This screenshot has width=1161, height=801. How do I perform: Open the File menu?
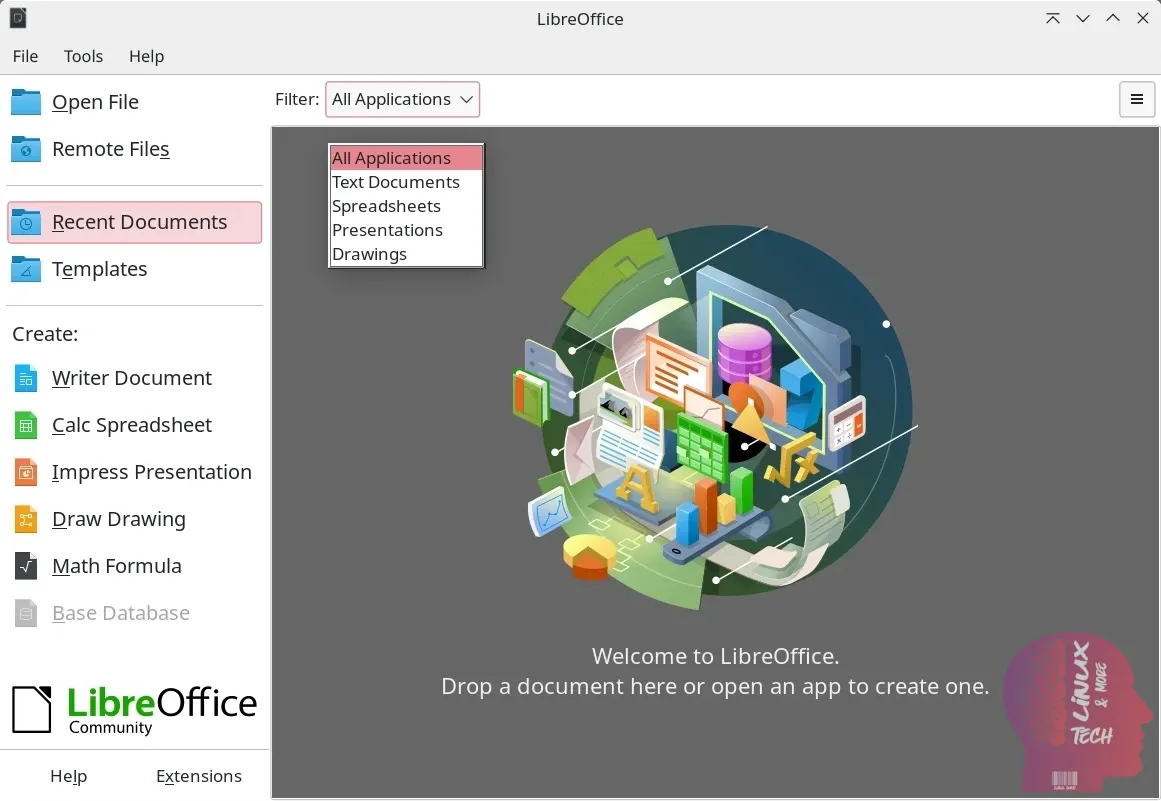pyautogui.click(x=25, y=56)
